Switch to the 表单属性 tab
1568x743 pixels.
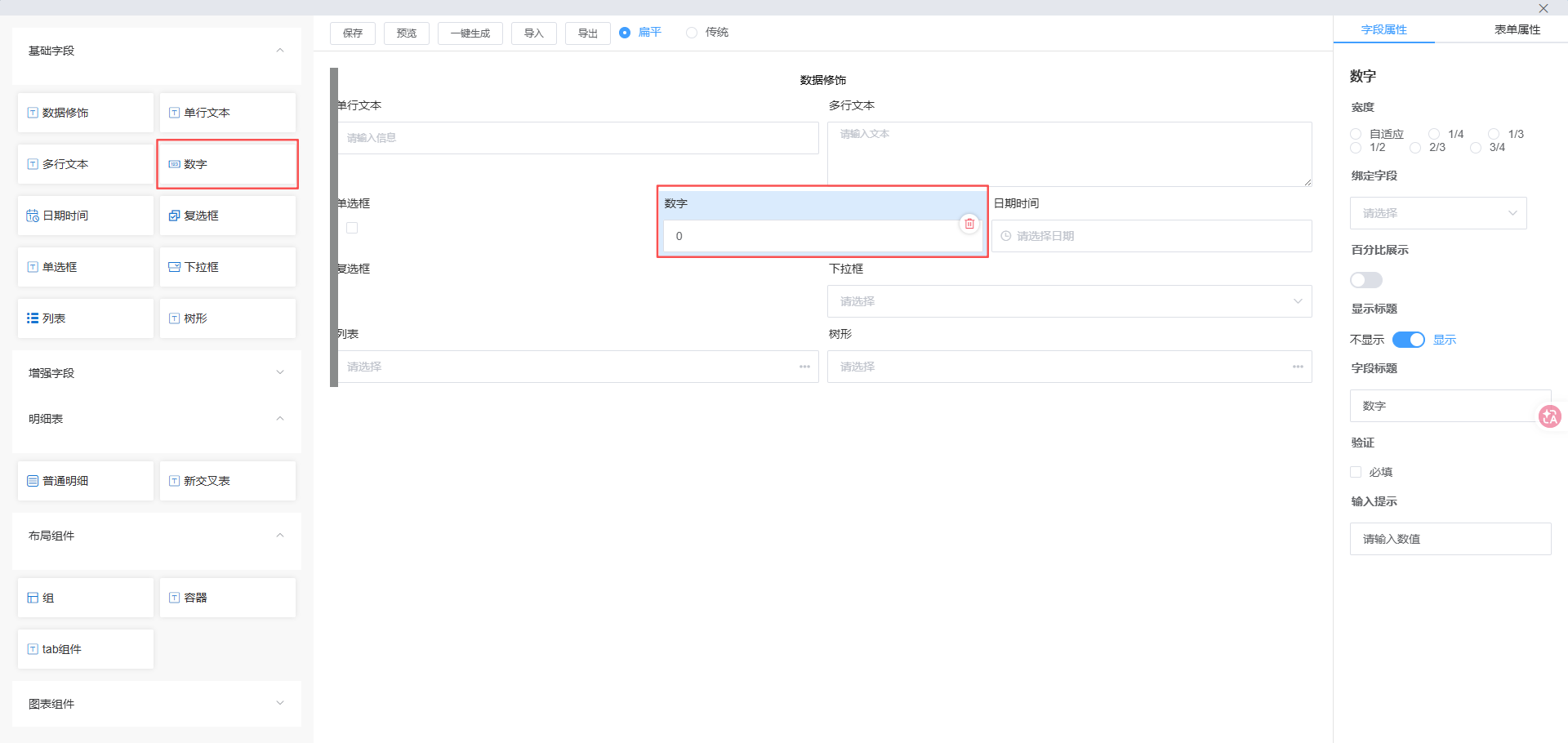click(x=1517, y=29)
